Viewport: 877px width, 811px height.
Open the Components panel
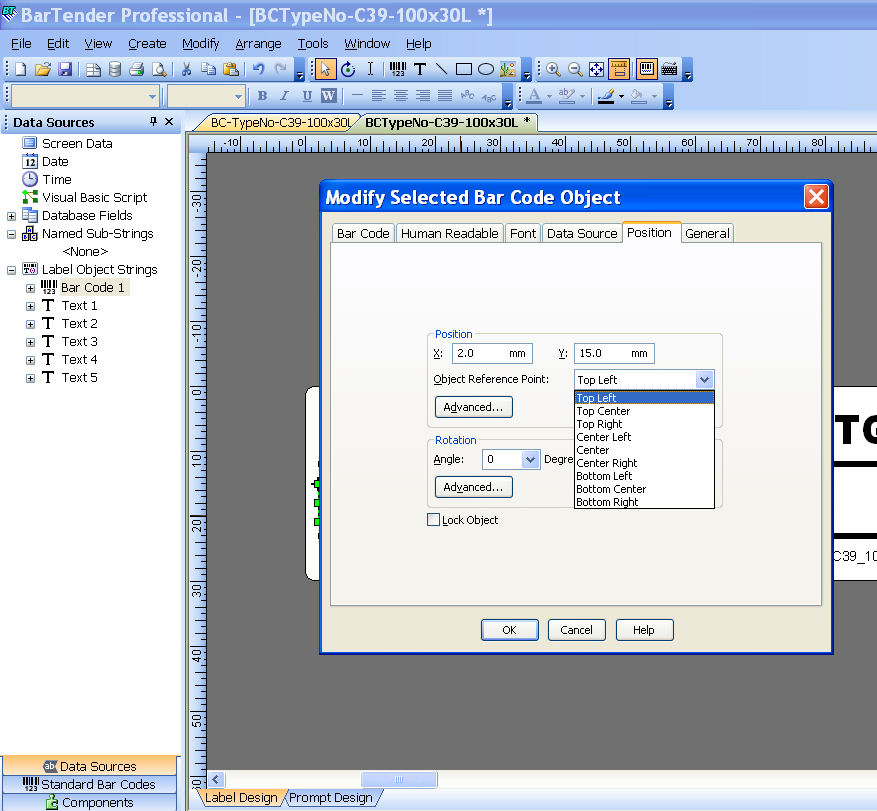tap(89, 802)
